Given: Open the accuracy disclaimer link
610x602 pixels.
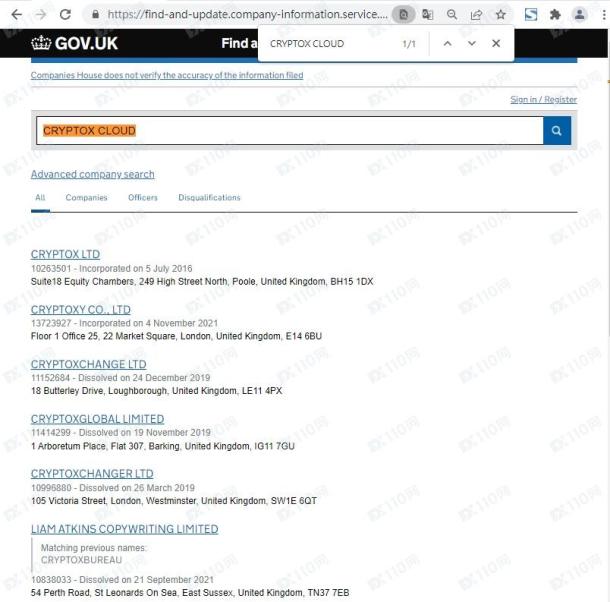Looking at the screenshot, I should (167, 75).
